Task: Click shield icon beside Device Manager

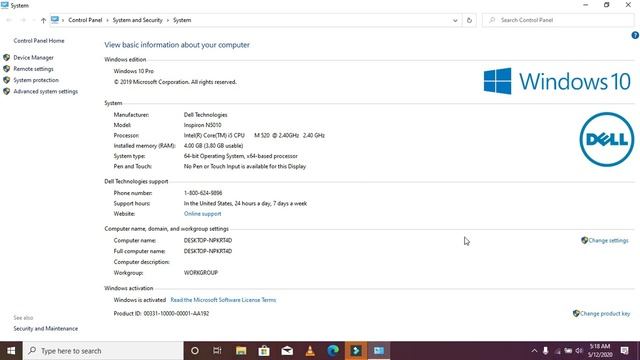Action: pos(7,58)
